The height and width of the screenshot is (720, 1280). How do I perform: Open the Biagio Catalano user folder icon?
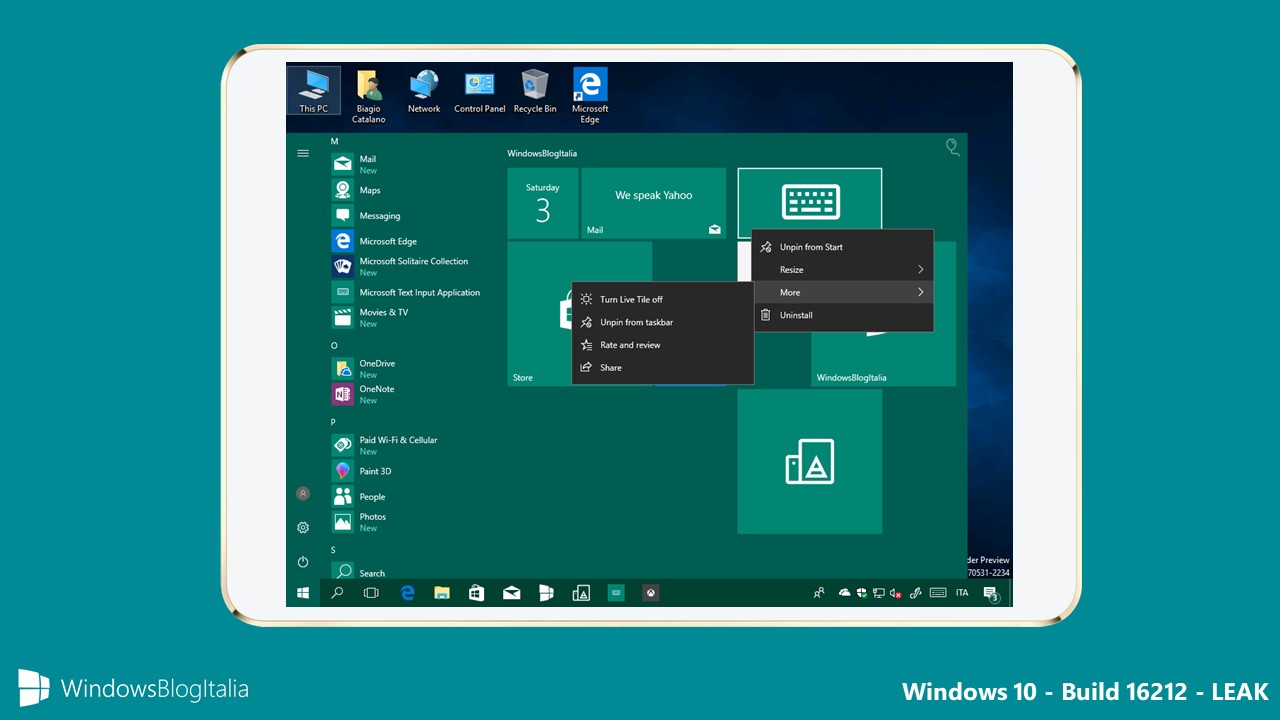click(368, 97)
